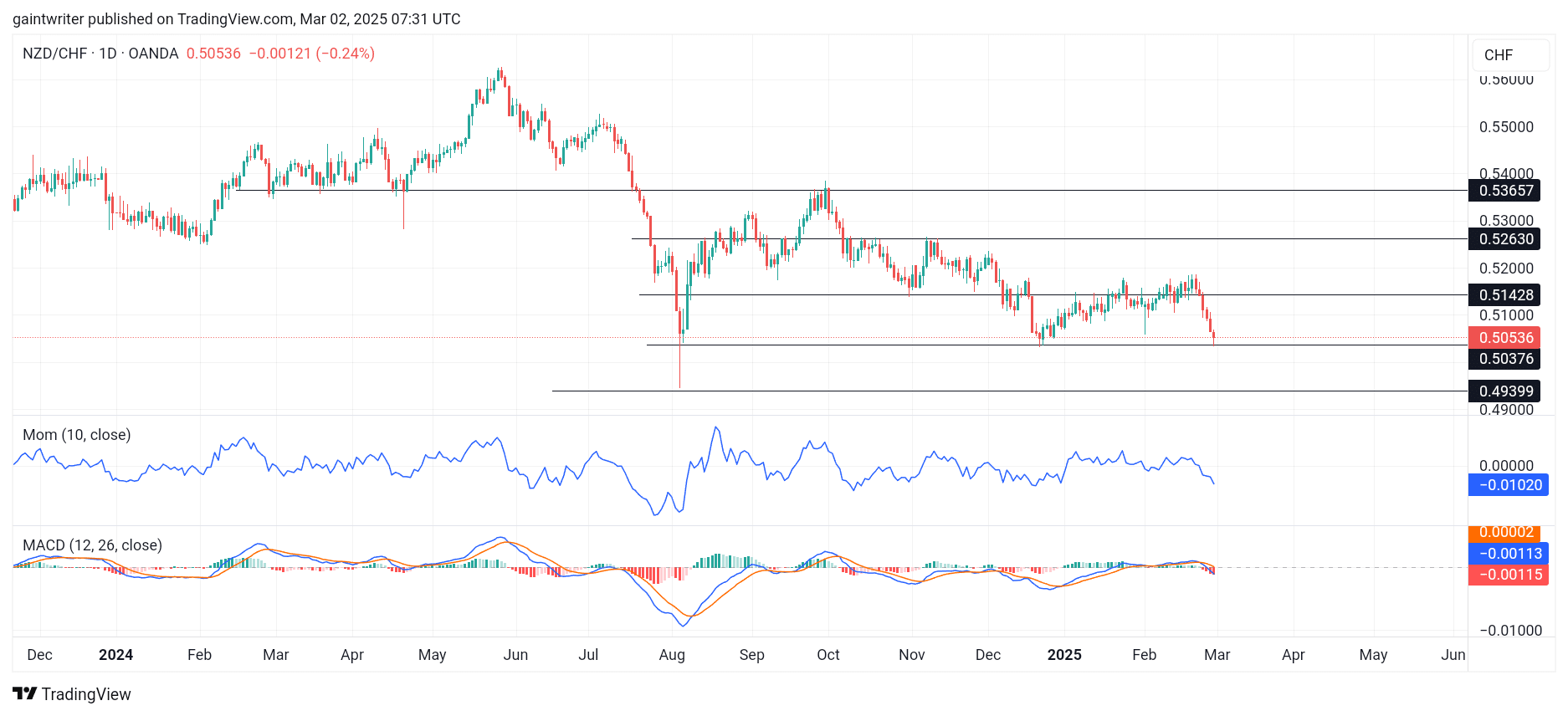Click the red 0.50536 current price label
The width and height of the screenshot is (1568, 716).
click(1504, 338)
